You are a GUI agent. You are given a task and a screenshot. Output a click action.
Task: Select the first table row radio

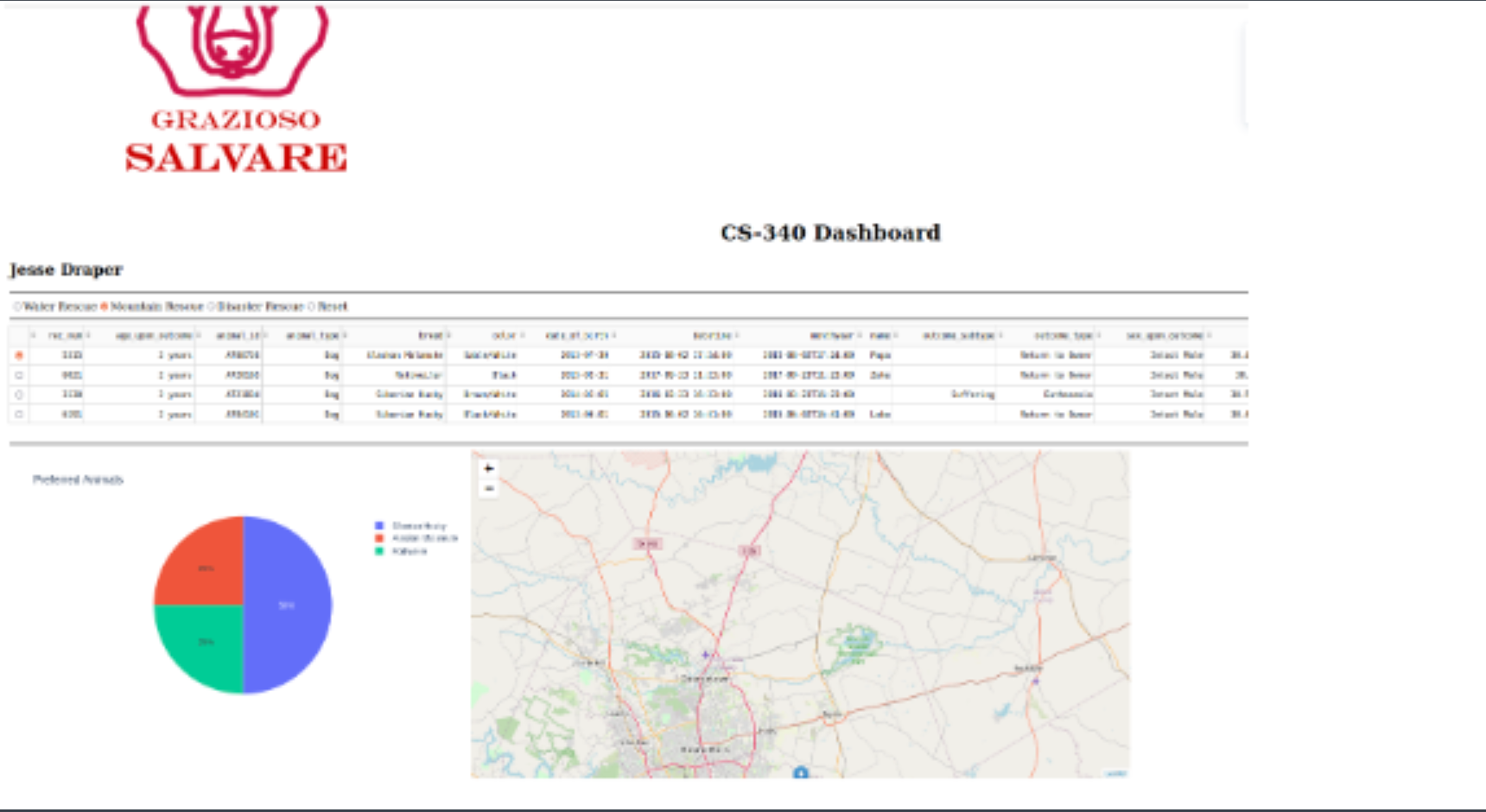click(x=19, y=355)
